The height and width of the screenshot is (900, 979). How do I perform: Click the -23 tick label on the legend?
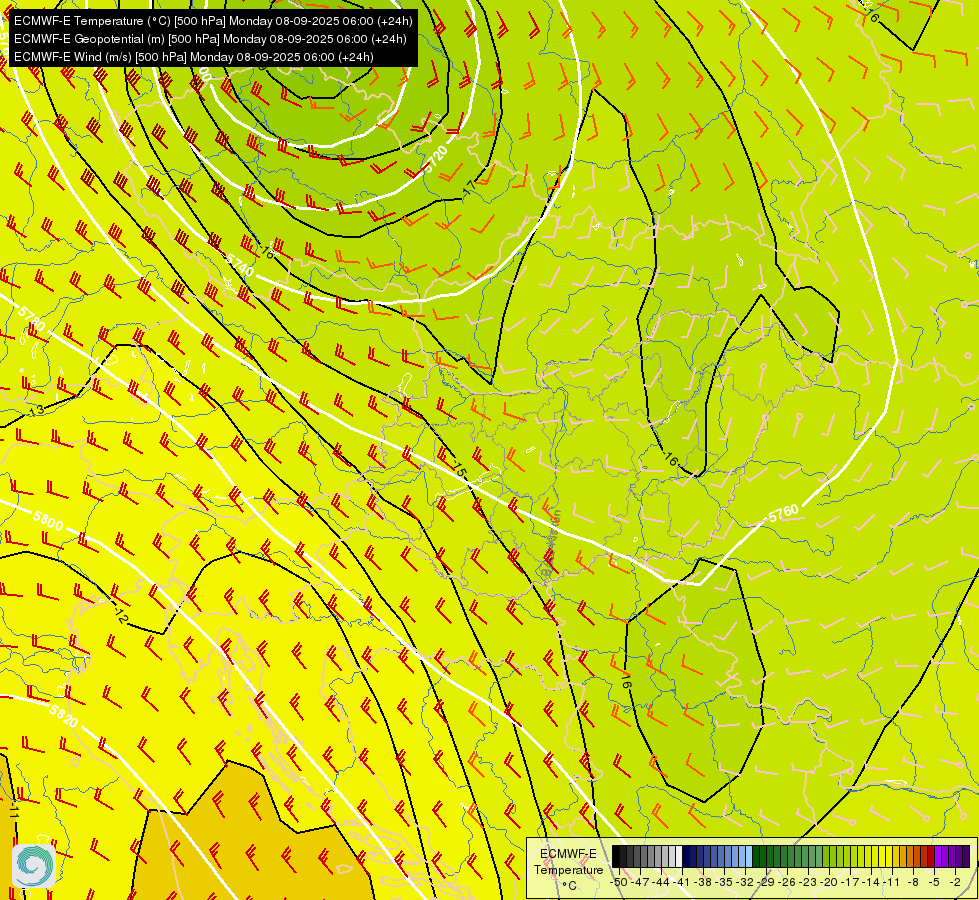808,883
